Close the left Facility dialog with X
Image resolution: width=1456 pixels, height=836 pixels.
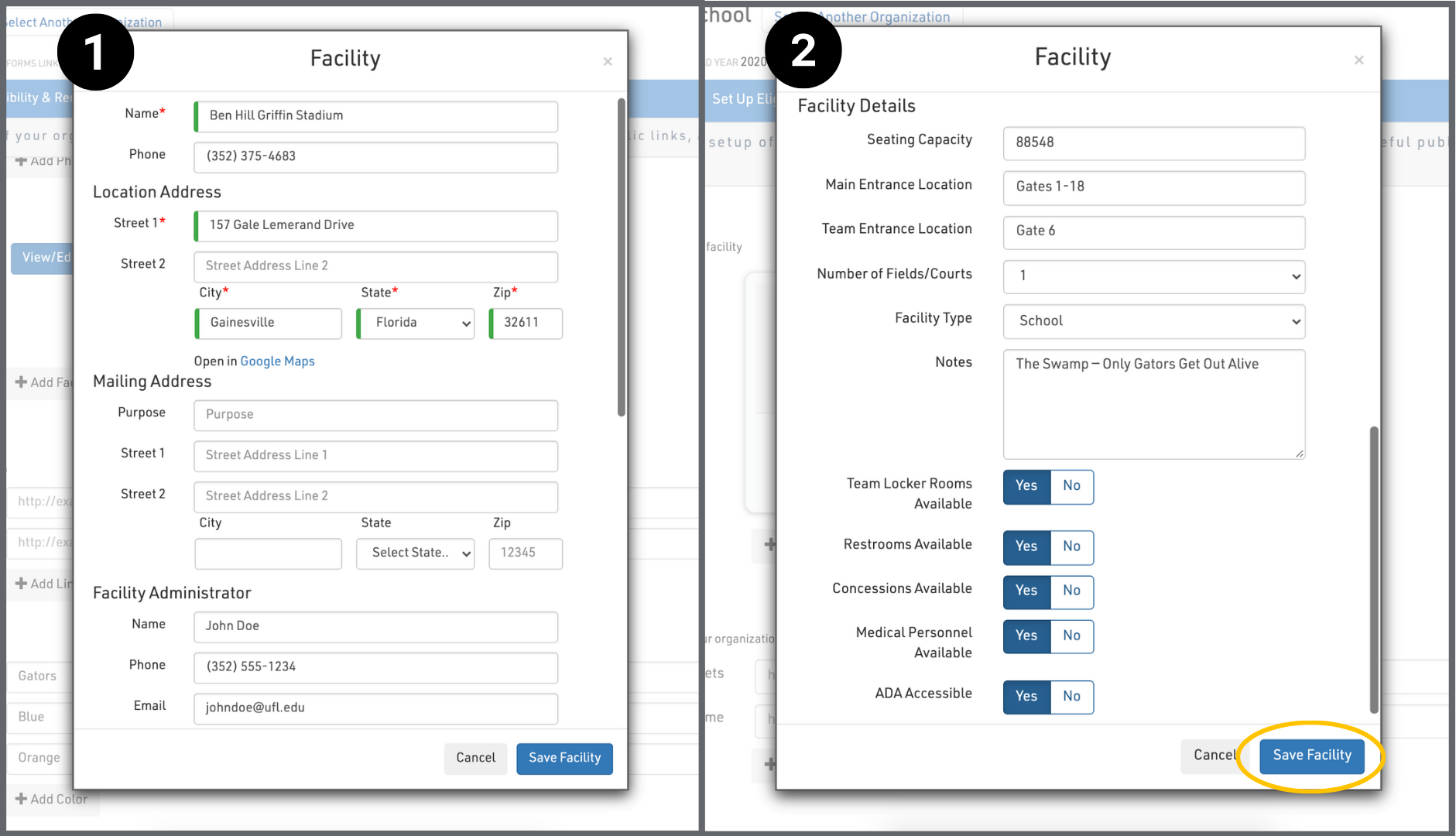pos(608,62)
